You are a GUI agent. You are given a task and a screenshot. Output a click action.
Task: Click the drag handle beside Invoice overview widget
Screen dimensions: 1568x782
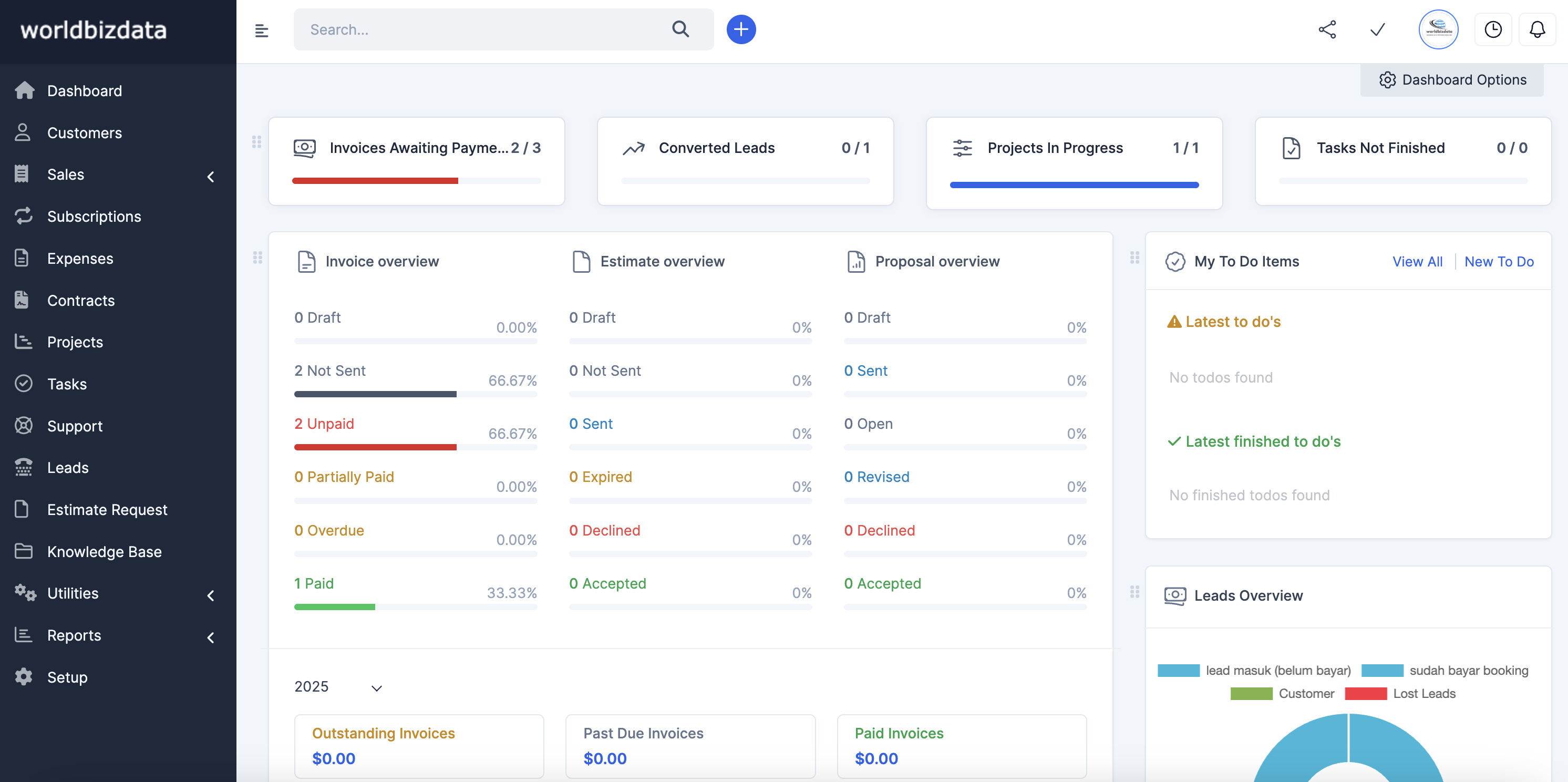click(x=257, y=258)
